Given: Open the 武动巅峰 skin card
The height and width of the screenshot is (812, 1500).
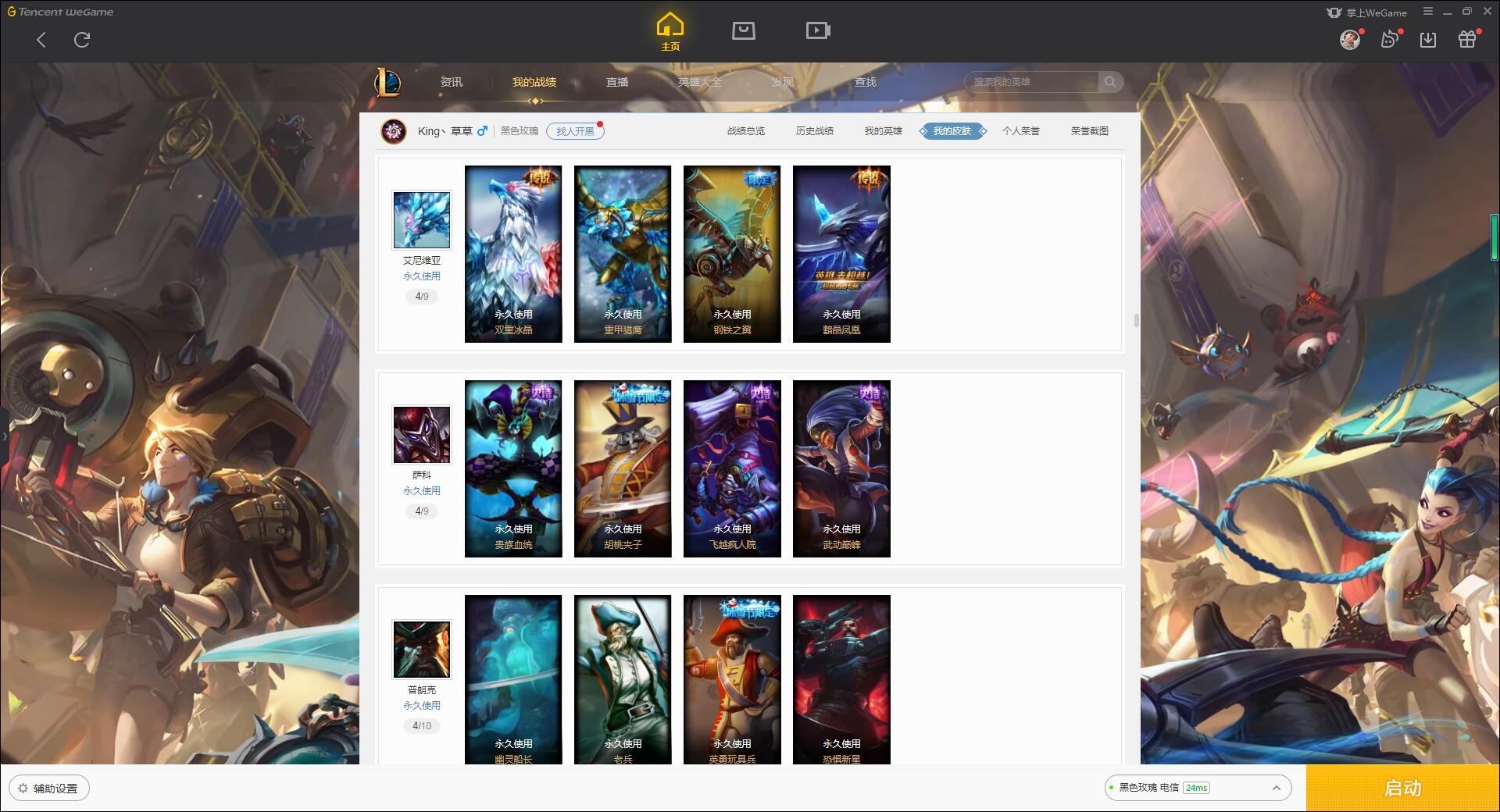Looking at the screenshot, I should click(841, 468).
